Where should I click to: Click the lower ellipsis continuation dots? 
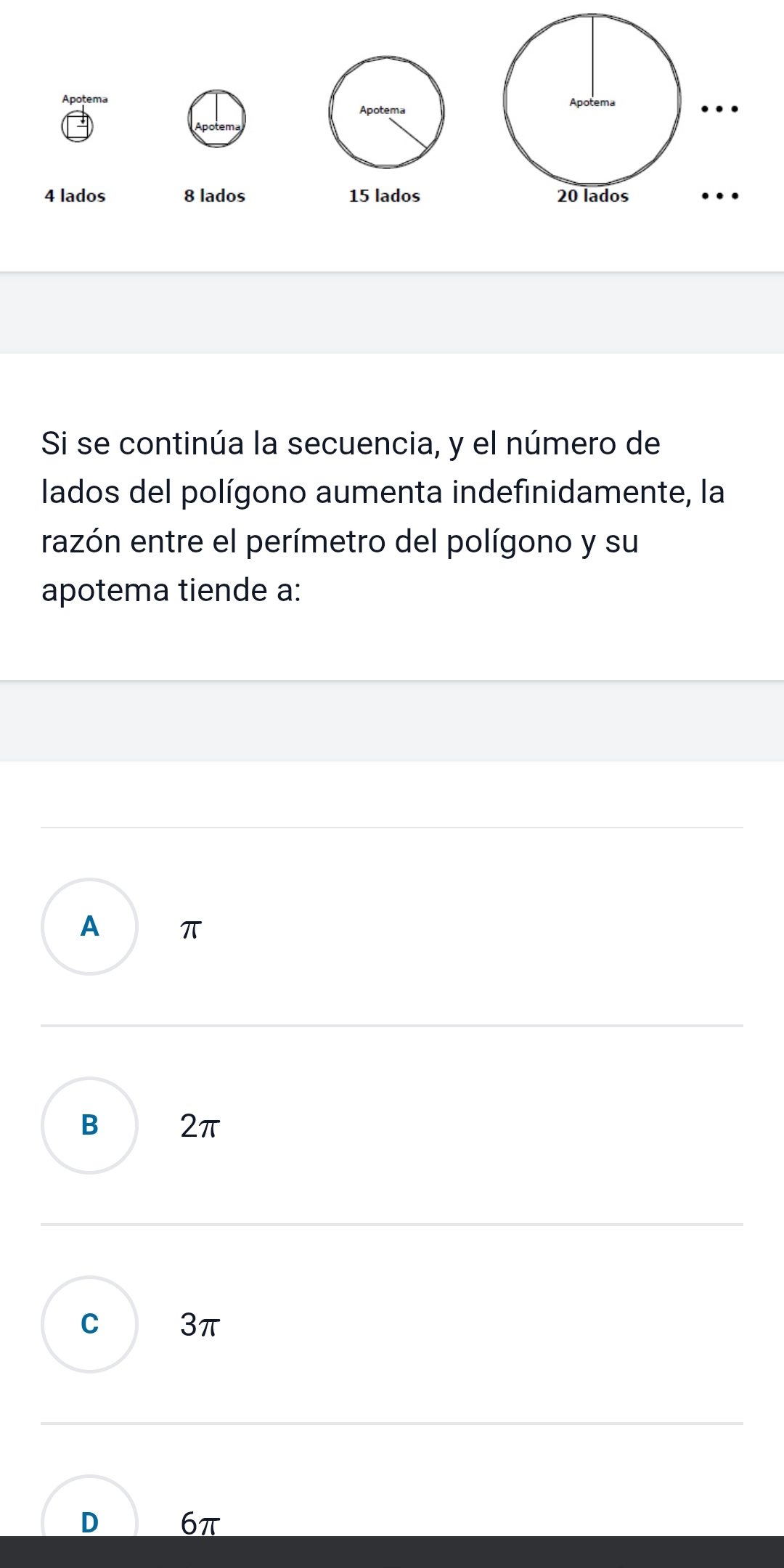click(x=719, y=195)
